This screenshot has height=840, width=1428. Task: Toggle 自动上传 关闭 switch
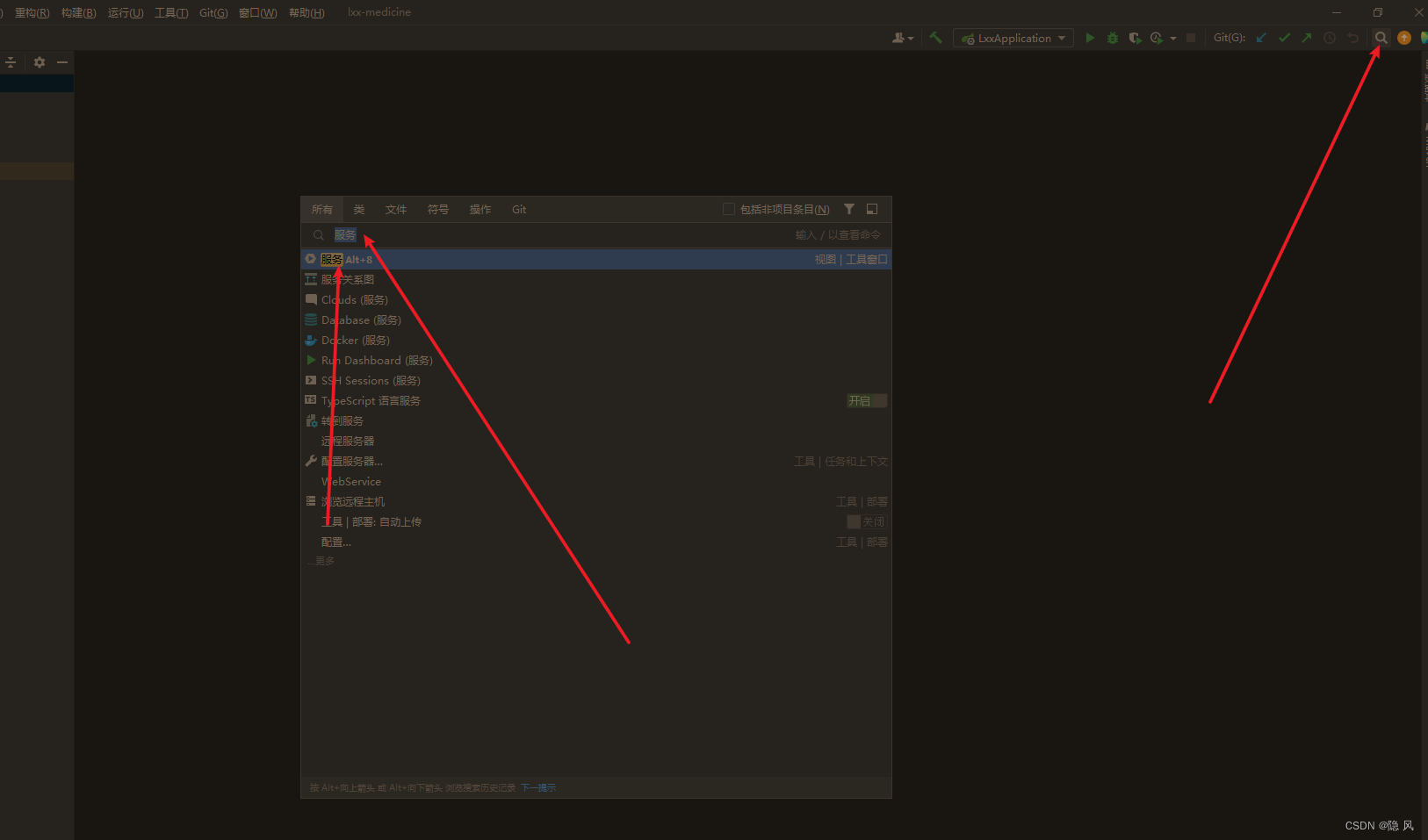(x=867, y=521)
